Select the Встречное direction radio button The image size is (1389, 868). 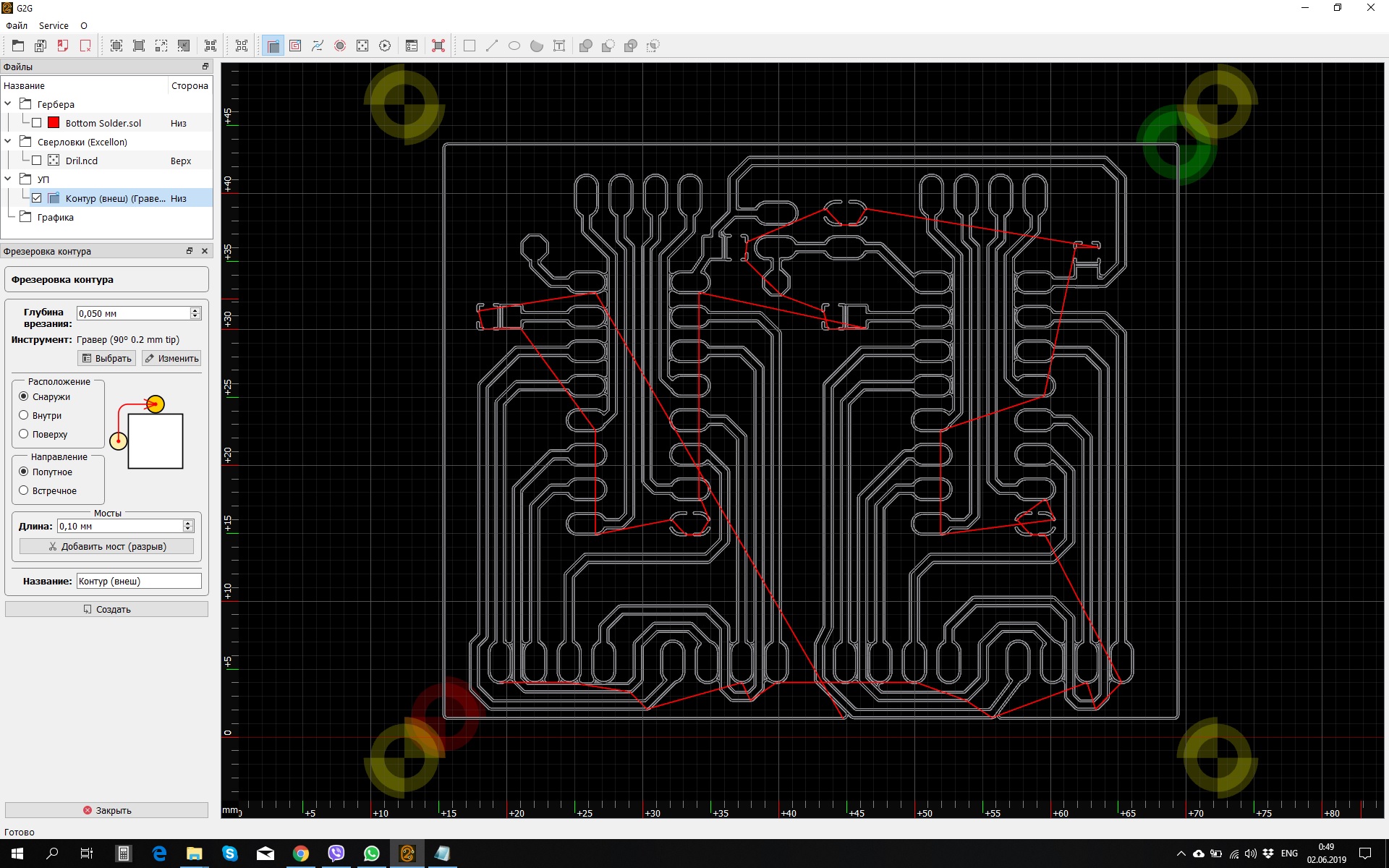pyautogui.click(x=24, y=490)
